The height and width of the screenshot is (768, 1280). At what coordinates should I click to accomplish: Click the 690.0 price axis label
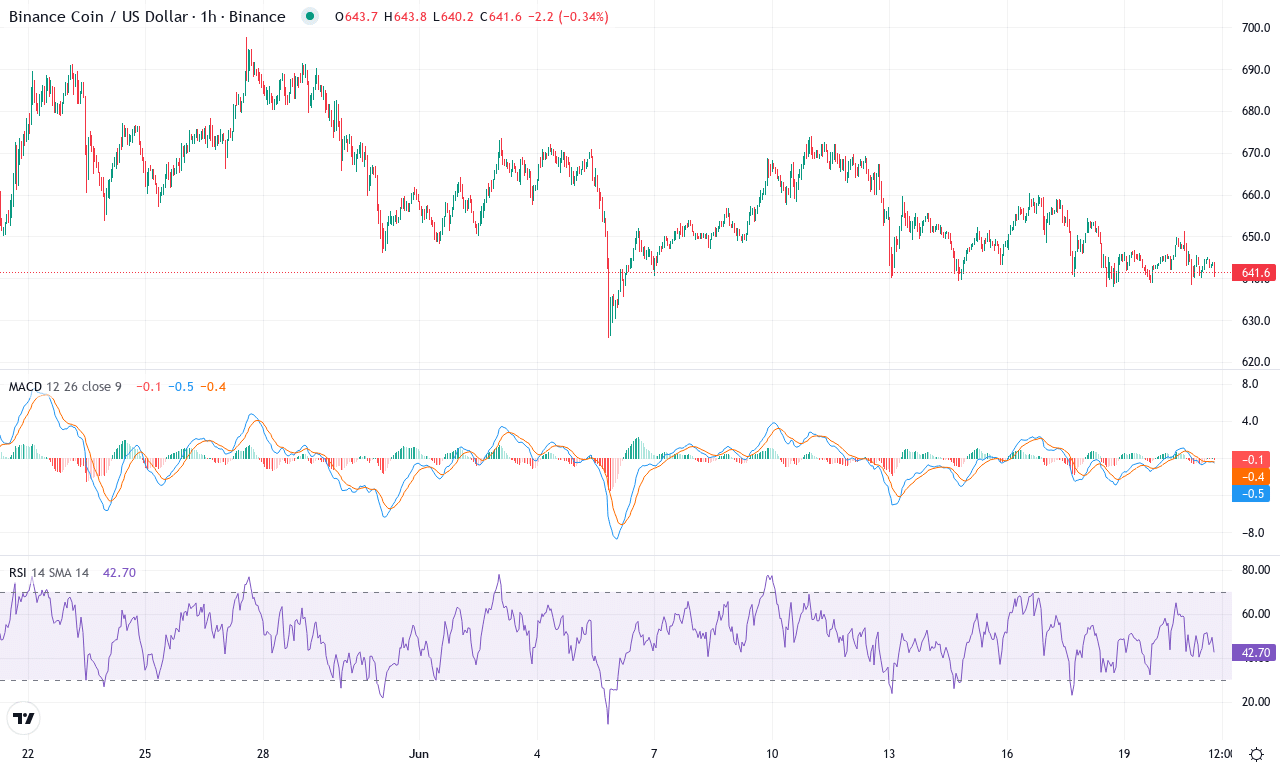click(x=1256, y=70)
